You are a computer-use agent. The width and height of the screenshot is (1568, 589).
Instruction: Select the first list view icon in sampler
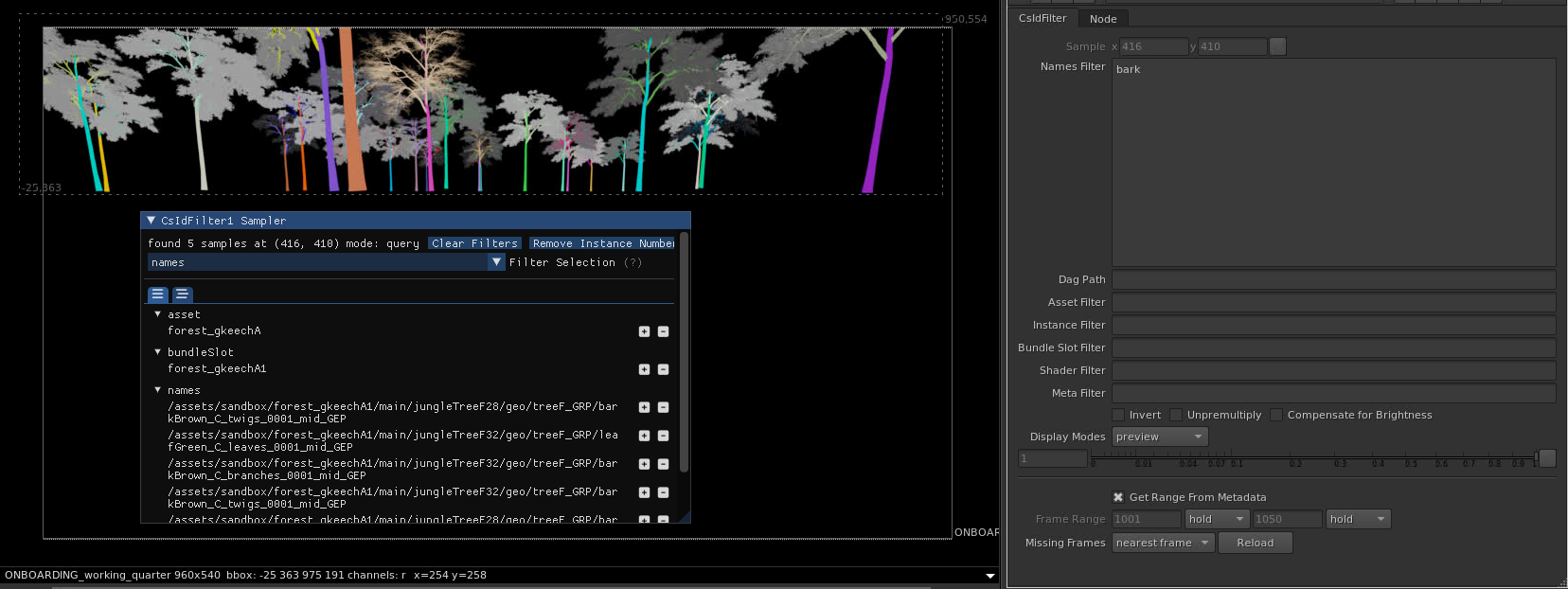click(x=158, y=294)
